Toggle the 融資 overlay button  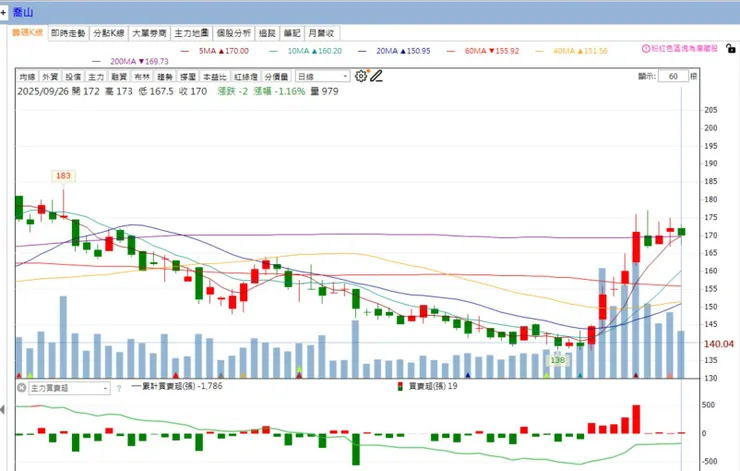(119, 76)
